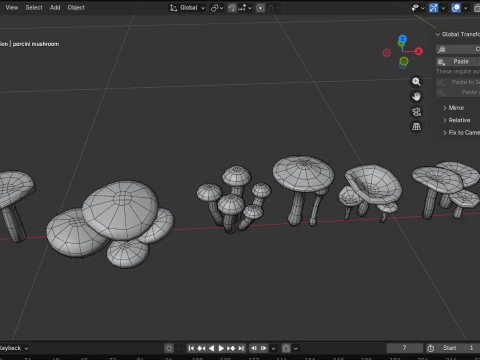Open the View menu
This screenshot has height=360, width=480.
(12, 7)
